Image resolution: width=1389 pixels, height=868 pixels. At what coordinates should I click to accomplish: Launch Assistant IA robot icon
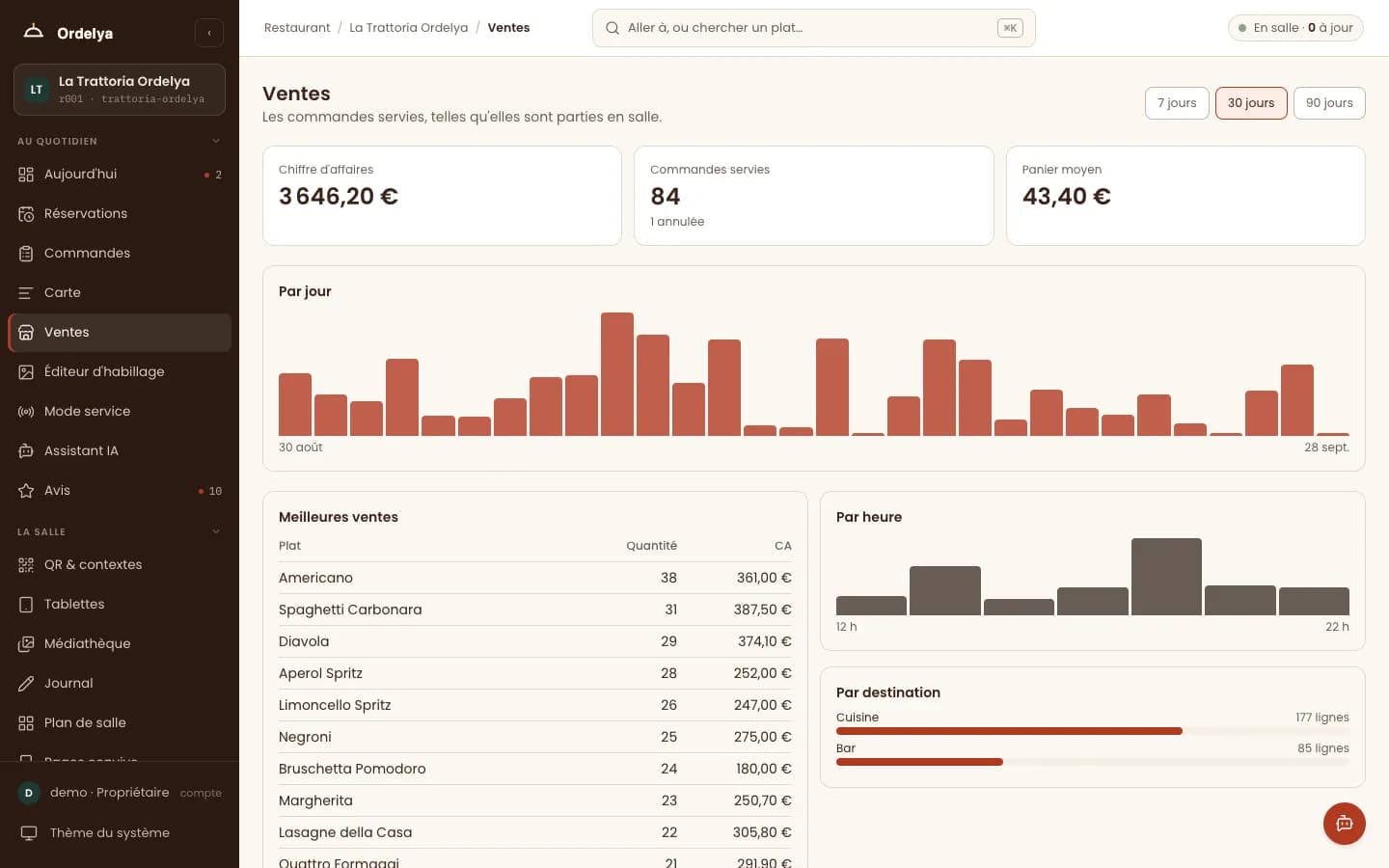26,451
